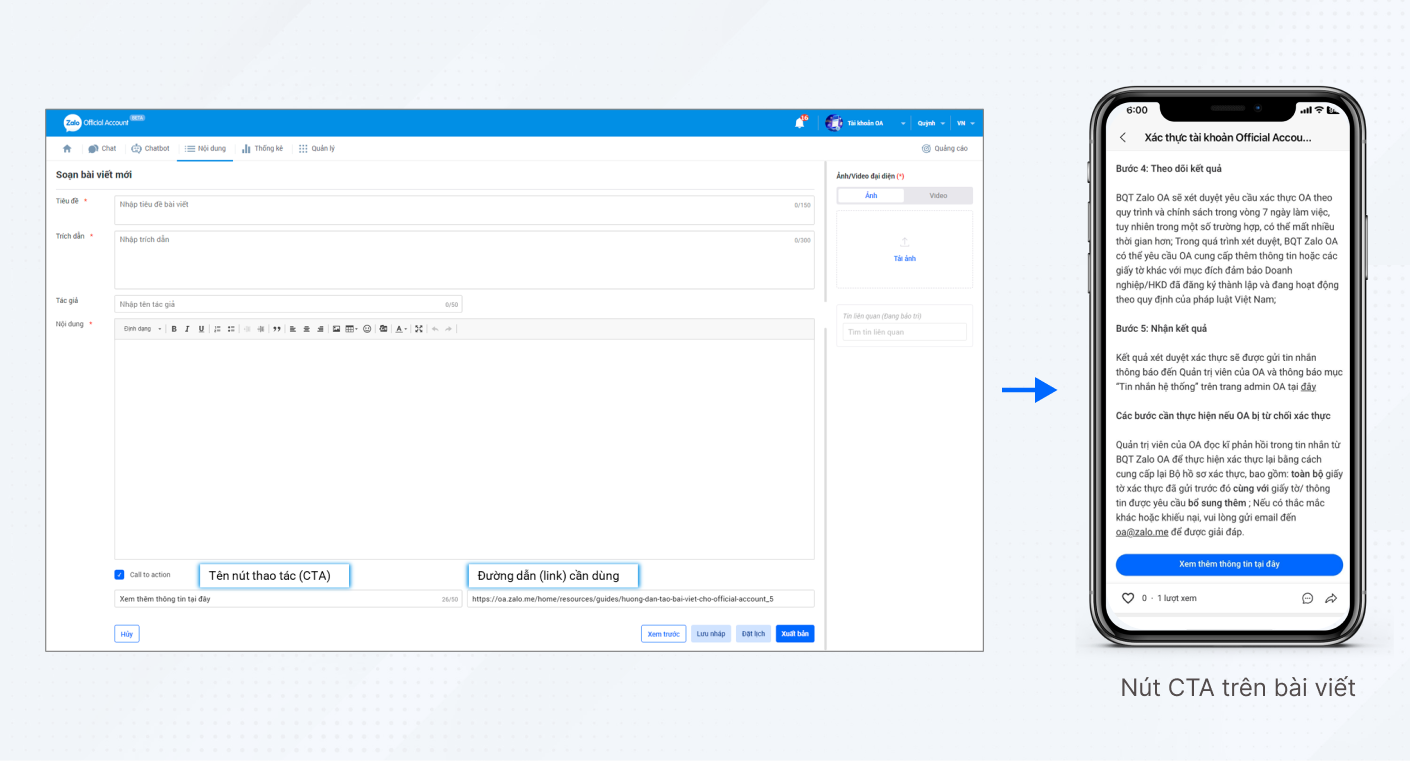Click the fullscreen expand icon in editor

[x=419, y=329]
